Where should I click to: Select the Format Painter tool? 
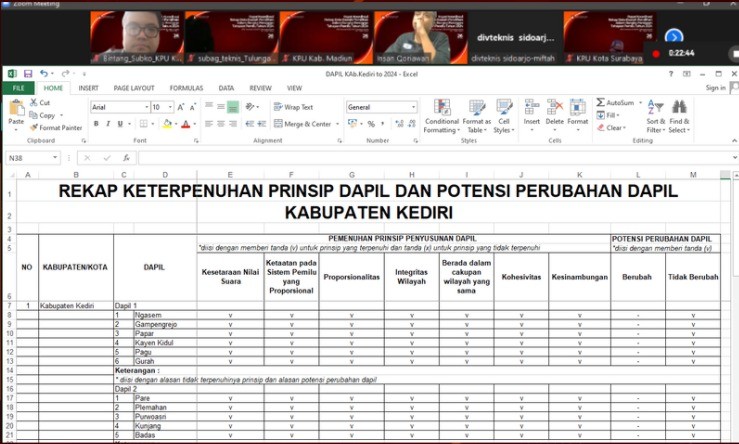(56, 128)
